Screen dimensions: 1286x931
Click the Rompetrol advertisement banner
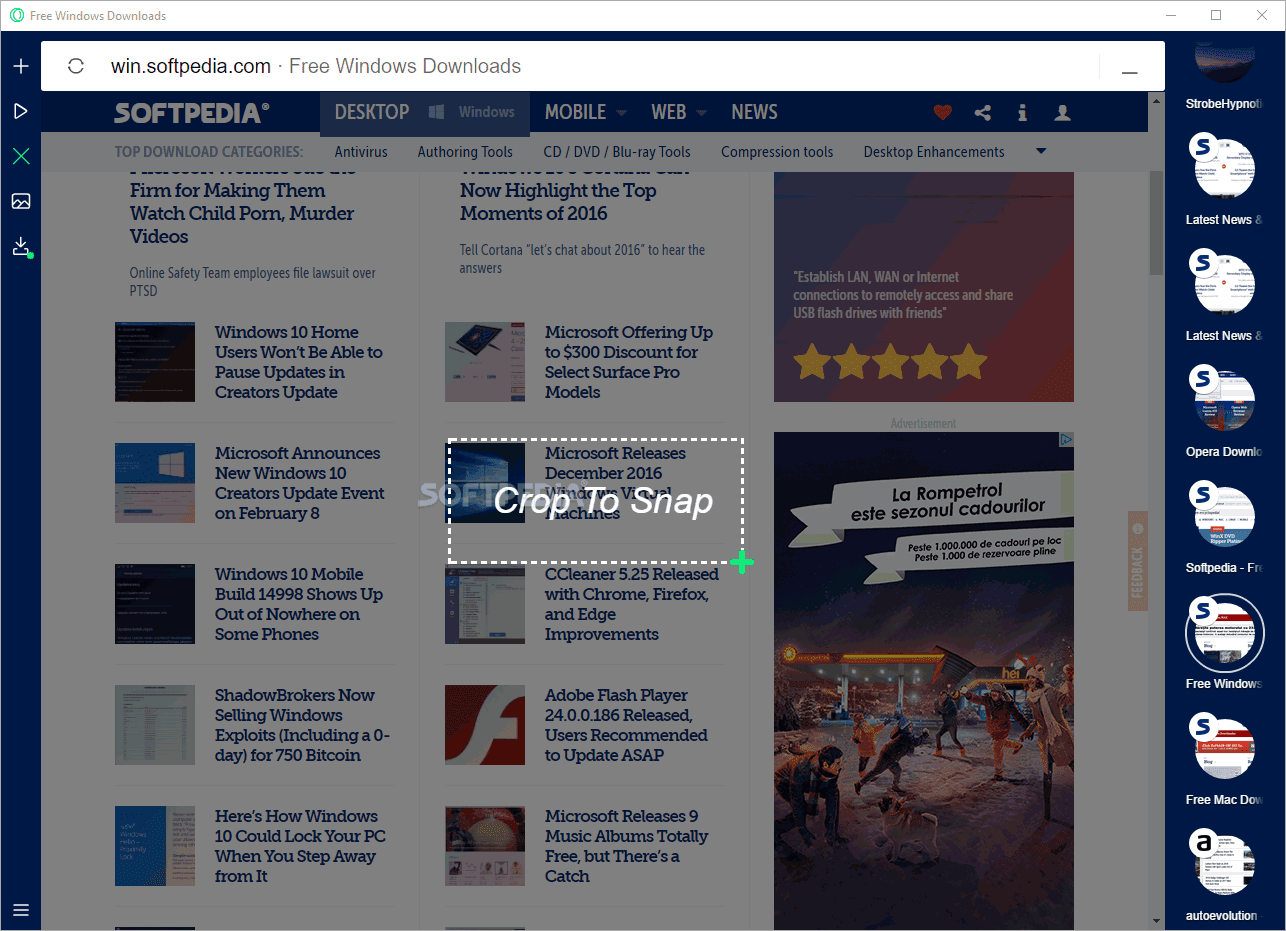924,681
